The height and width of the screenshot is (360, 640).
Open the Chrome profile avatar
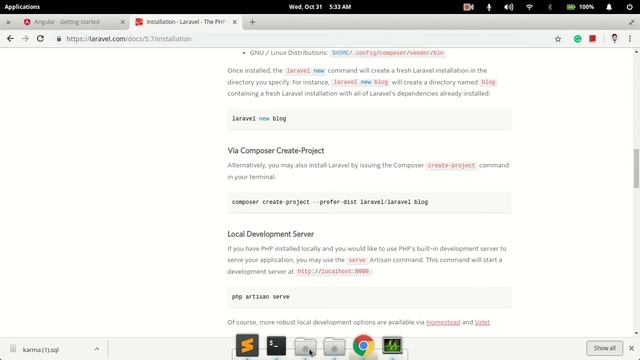point(614,38)
